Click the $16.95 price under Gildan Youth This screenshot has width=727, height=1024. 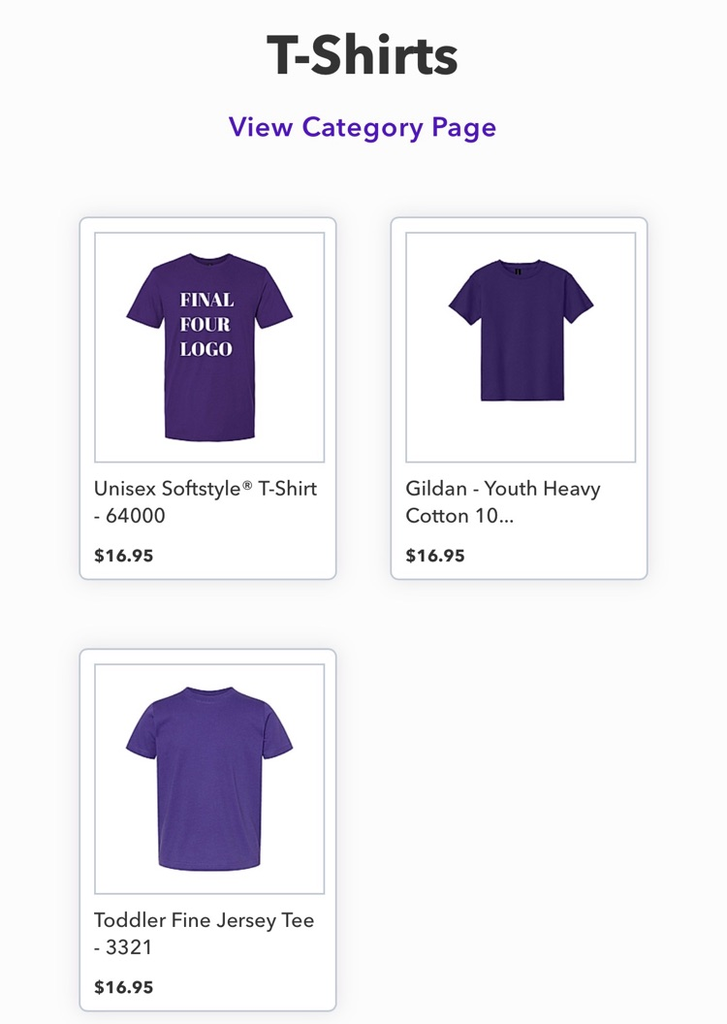(435, 556)
